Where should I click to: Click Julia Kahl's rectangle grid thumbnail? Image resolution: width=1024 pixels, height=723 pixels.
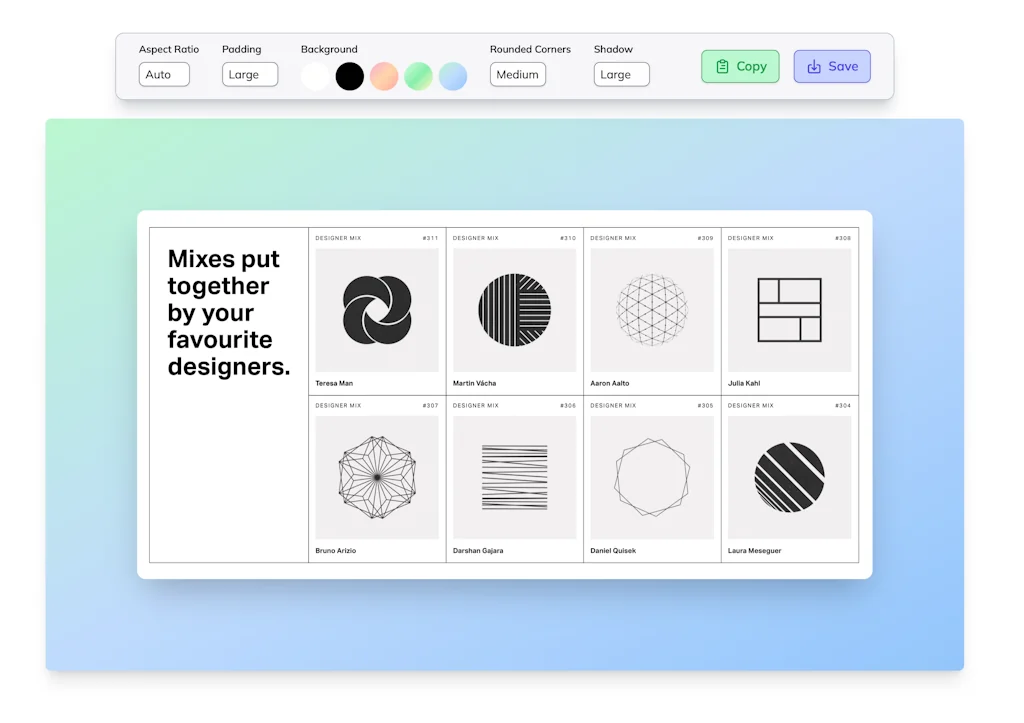point(790,310)
